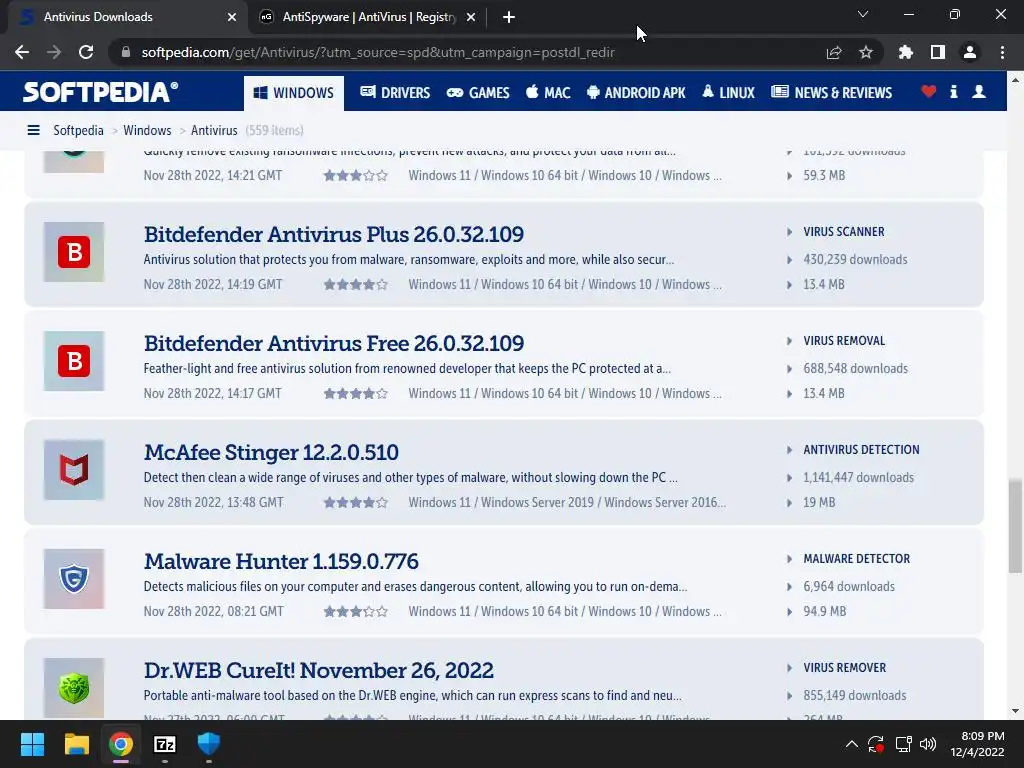View site information lock icon
Viewport: 1024px width, 768px height.
click(x=126, y=52)
